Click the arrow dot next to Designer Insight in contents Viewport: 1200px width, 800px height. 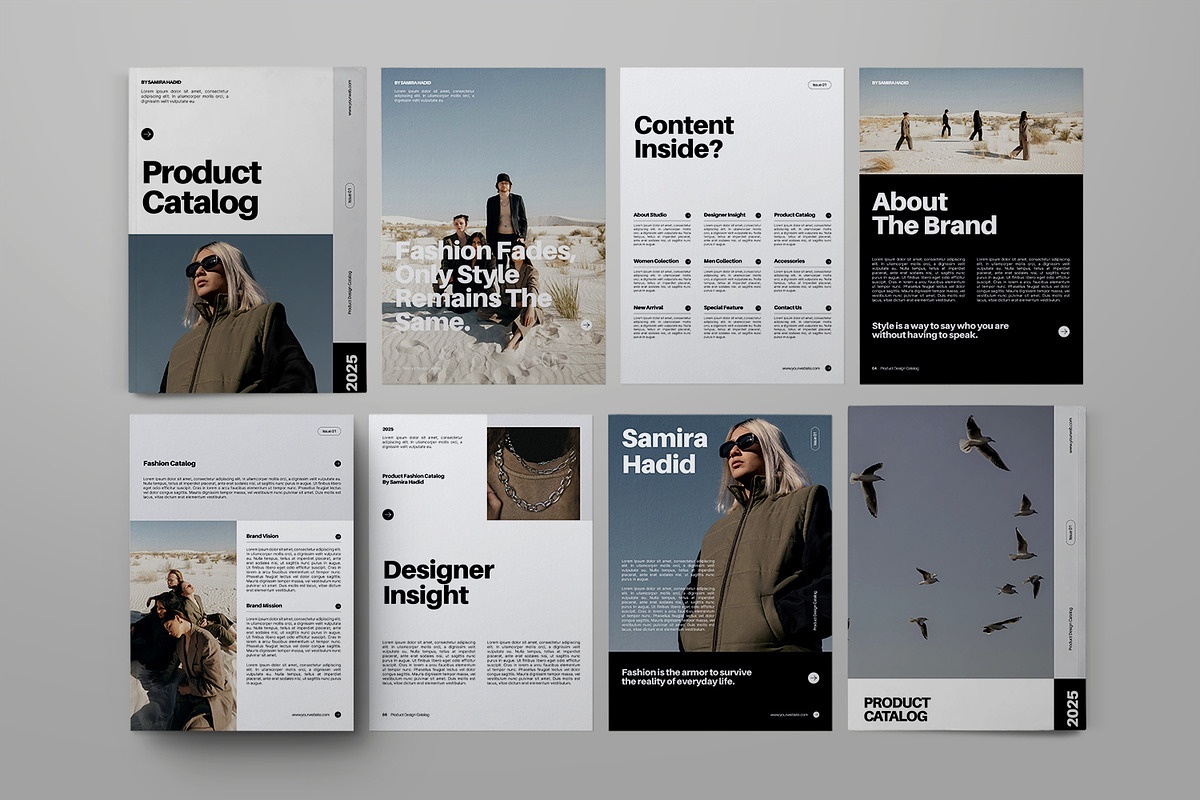760,215
